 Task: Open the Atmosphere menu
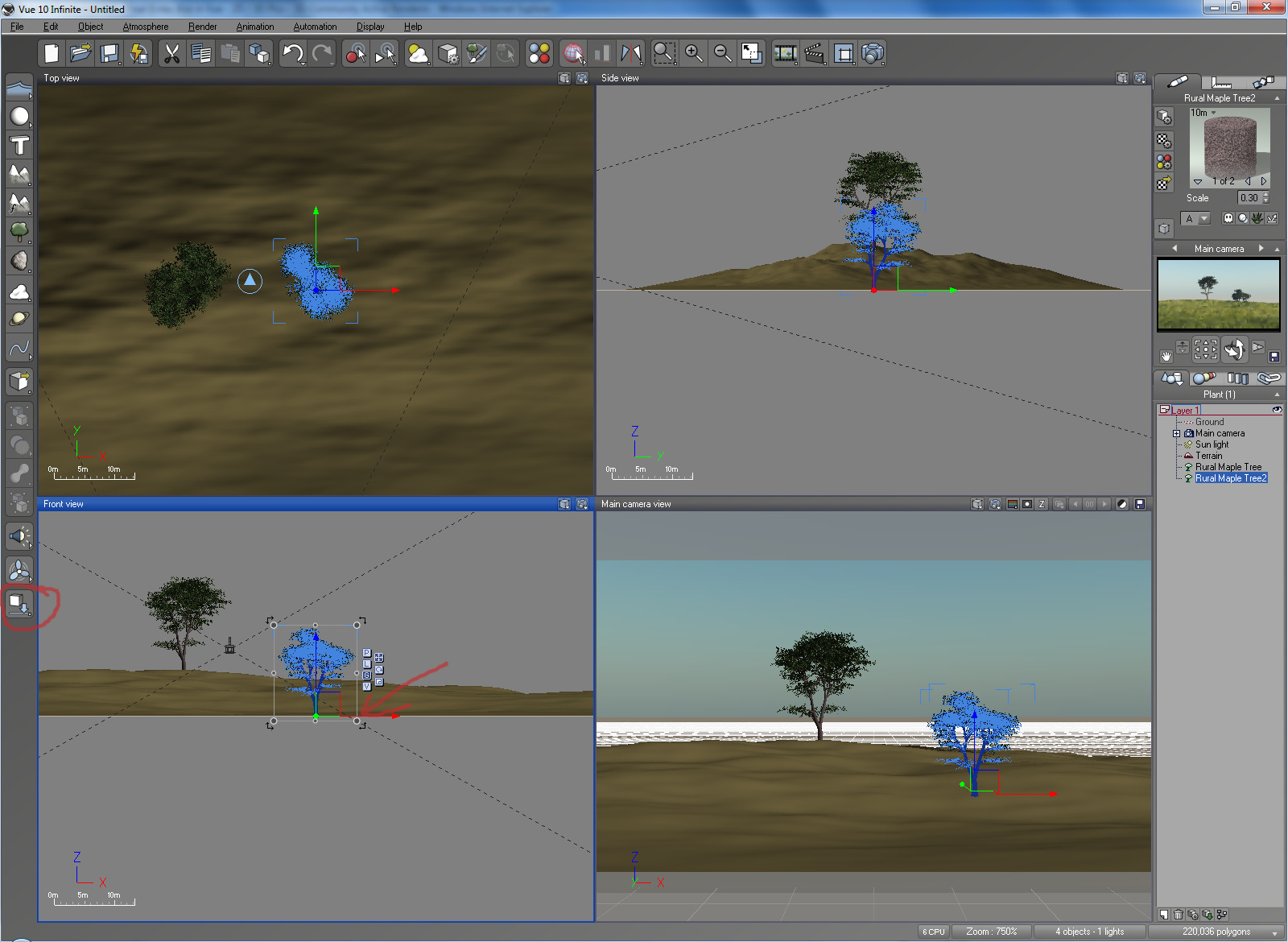tap(146, 27)
